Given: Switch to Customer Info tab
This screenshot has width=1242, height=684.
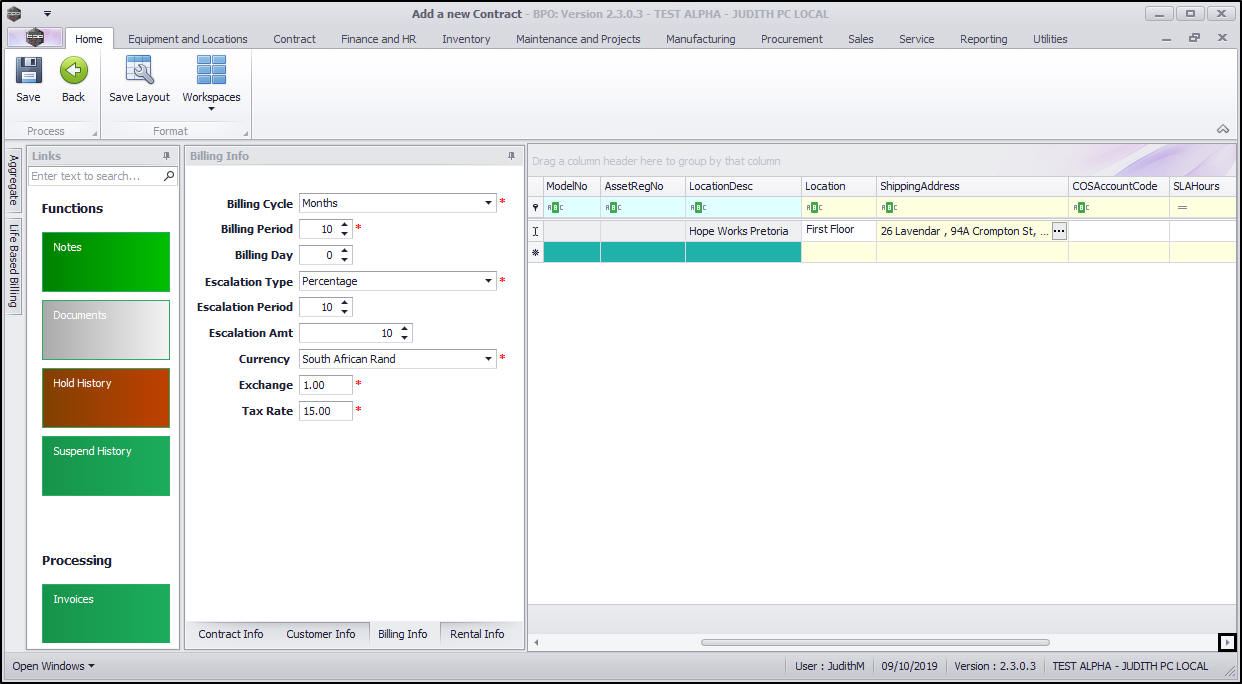Looking at the screenshot, I should tap(321, 634).
